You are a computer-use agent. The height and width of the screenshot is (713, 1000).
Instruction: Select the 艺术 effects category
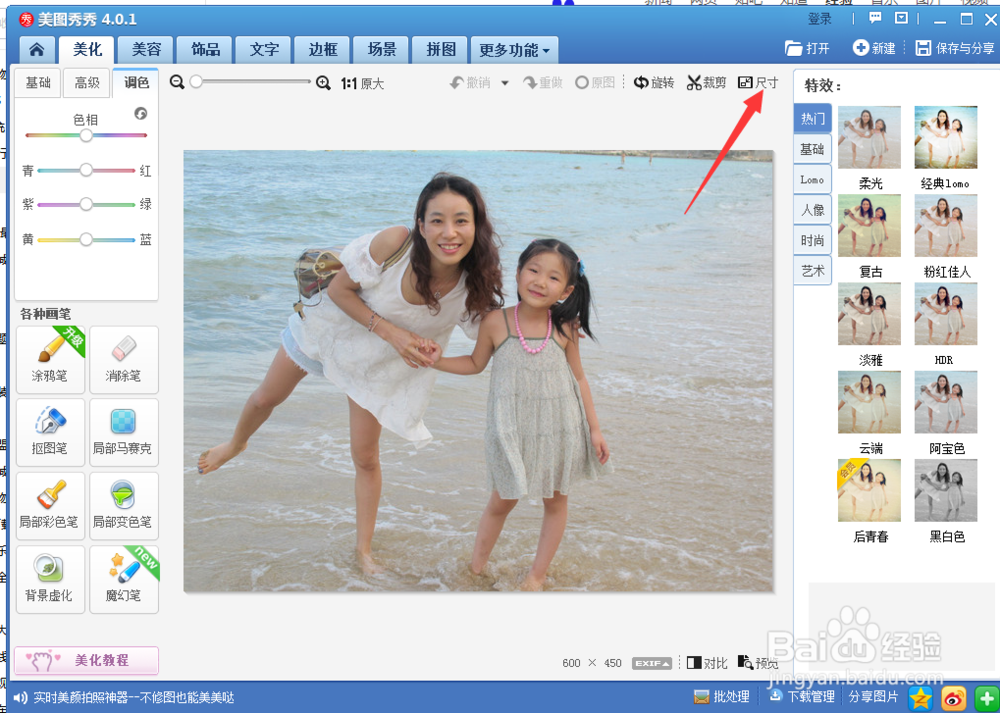(x=812, y=271)
